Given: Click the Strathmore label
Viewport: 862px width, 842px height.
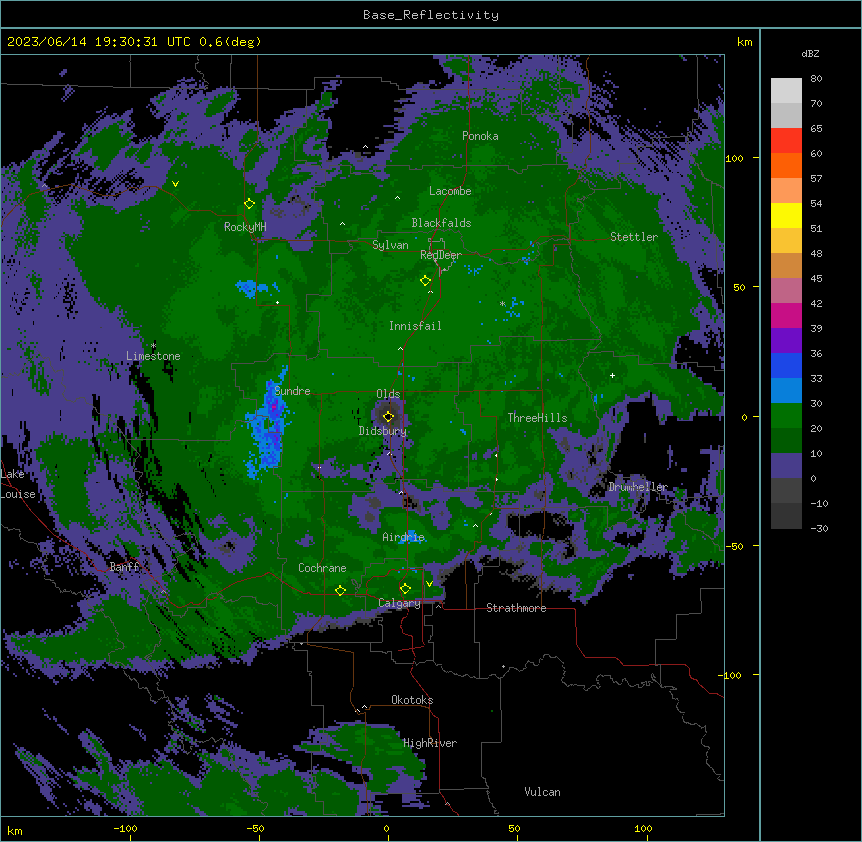Looking at the screenshot, I should (516, 608).
